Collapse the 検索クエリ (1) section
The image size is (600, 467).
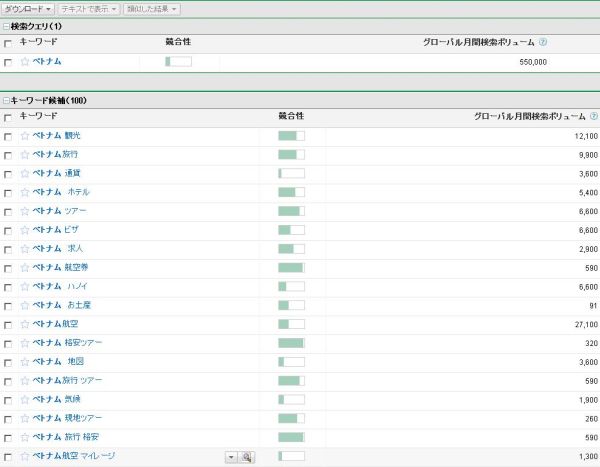pyautogui.click(x=6, y=26)
